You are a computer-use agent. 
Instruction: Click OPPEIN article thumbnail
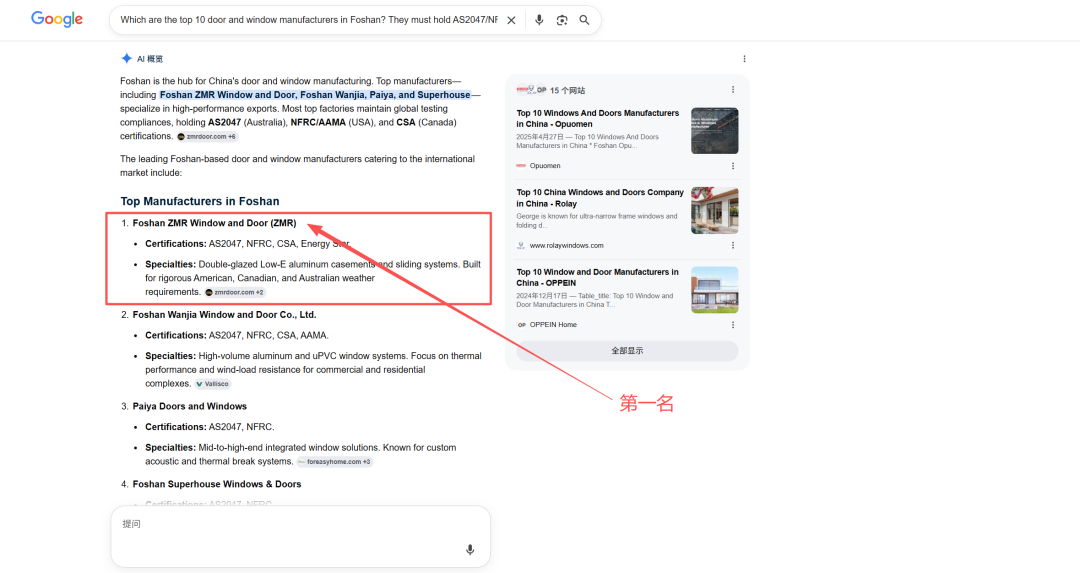tap(714, 290)
